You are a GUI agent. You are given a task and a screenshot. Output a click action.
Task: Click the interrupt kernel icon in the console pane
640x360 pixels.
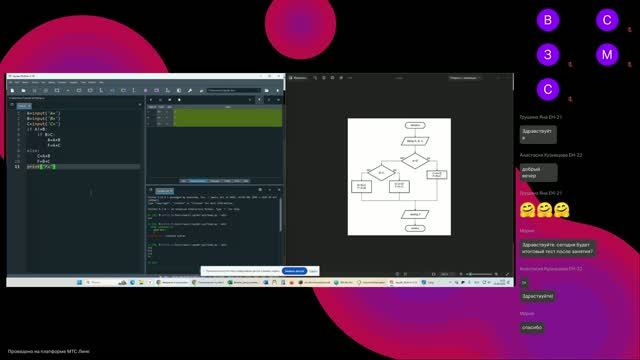click(260, 189)
